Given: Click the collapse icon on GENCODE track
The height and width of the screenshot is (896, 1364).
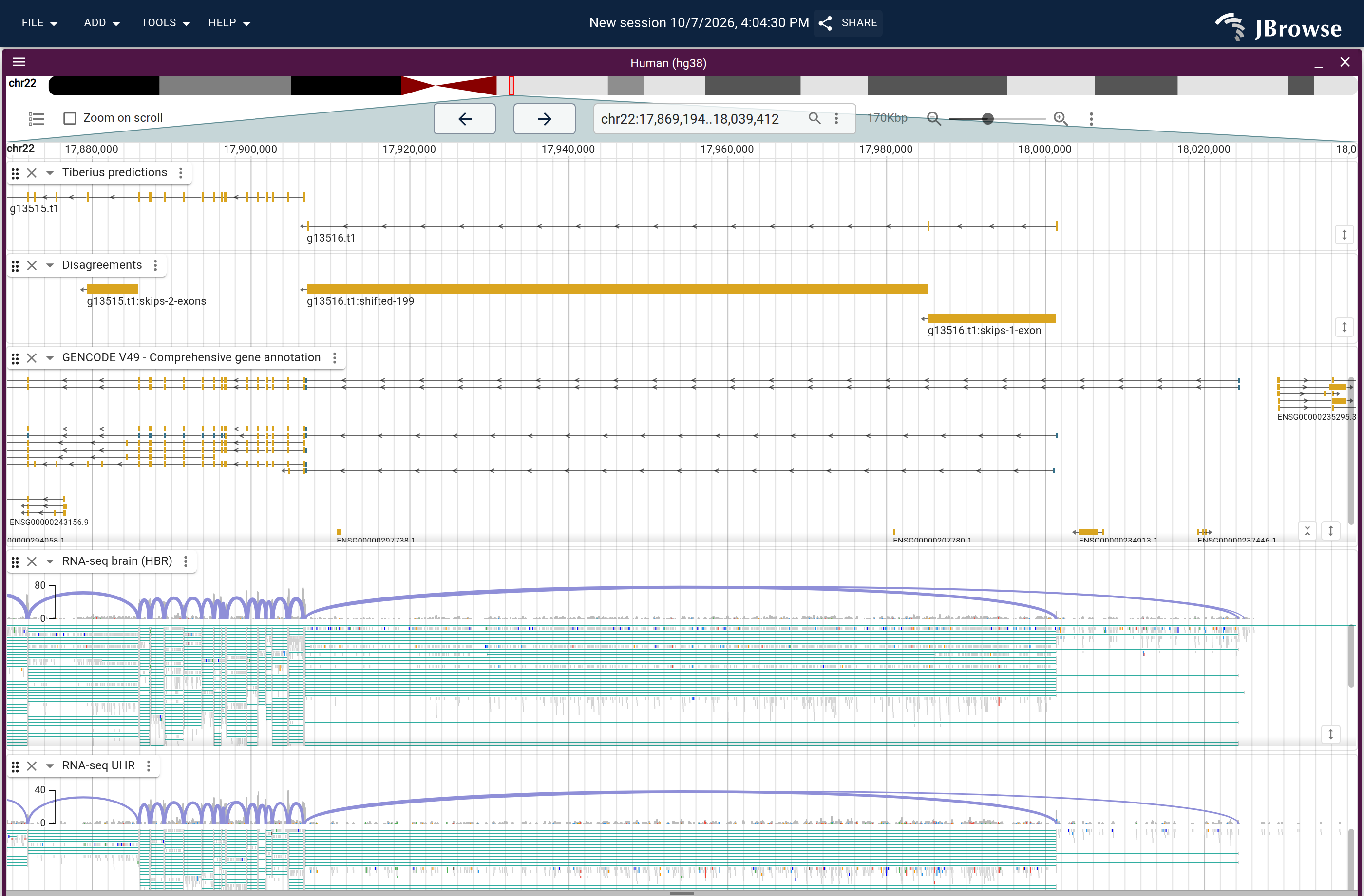Looking at the screenshot, I should [x=1307, y=530].
